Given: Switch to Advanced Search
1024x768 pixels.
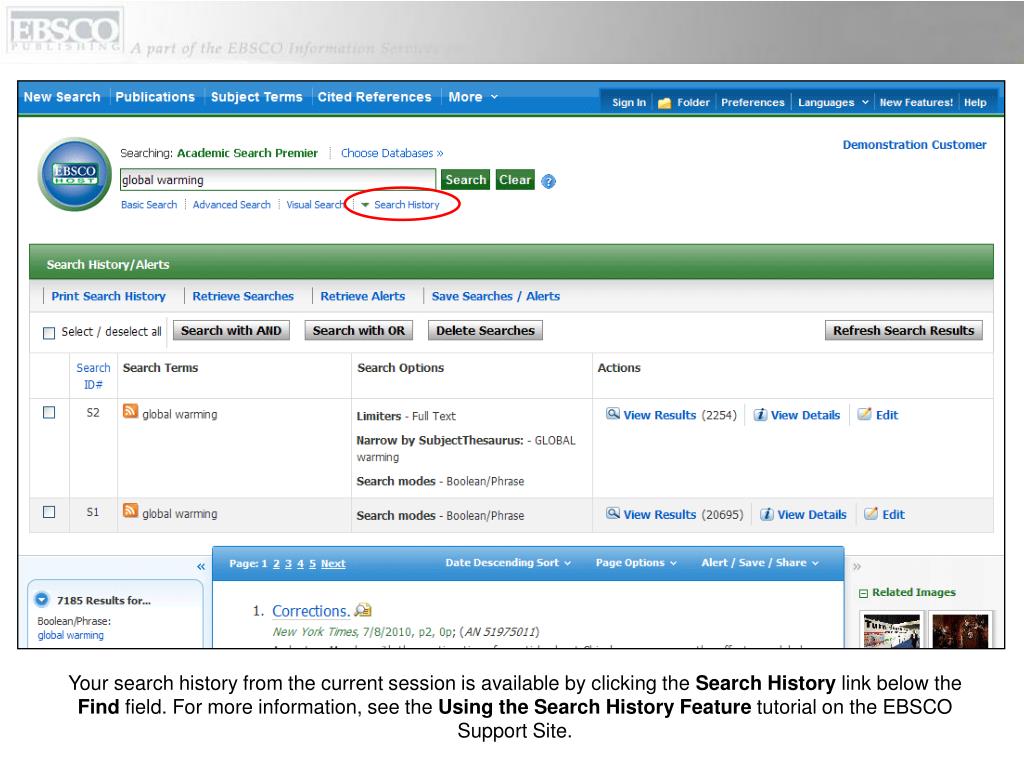Looking at the screenshot, I should (x=231, y=204).
